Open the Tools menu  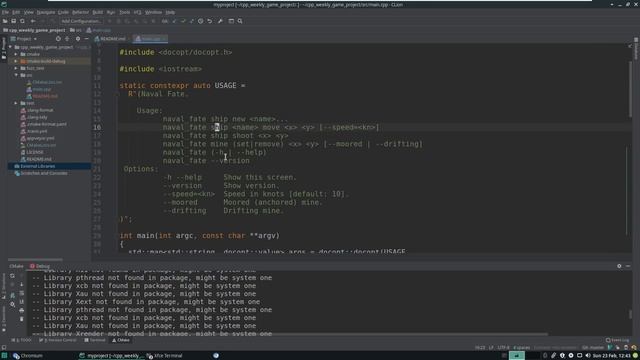[124, 12]
